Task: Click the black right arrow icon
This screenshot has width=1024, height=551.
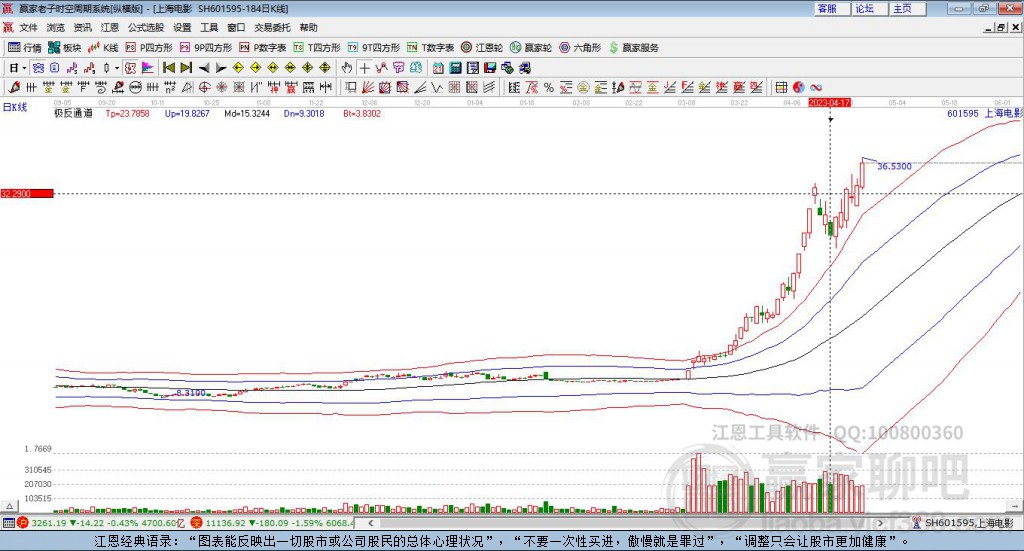Action: tap(221, 68)
